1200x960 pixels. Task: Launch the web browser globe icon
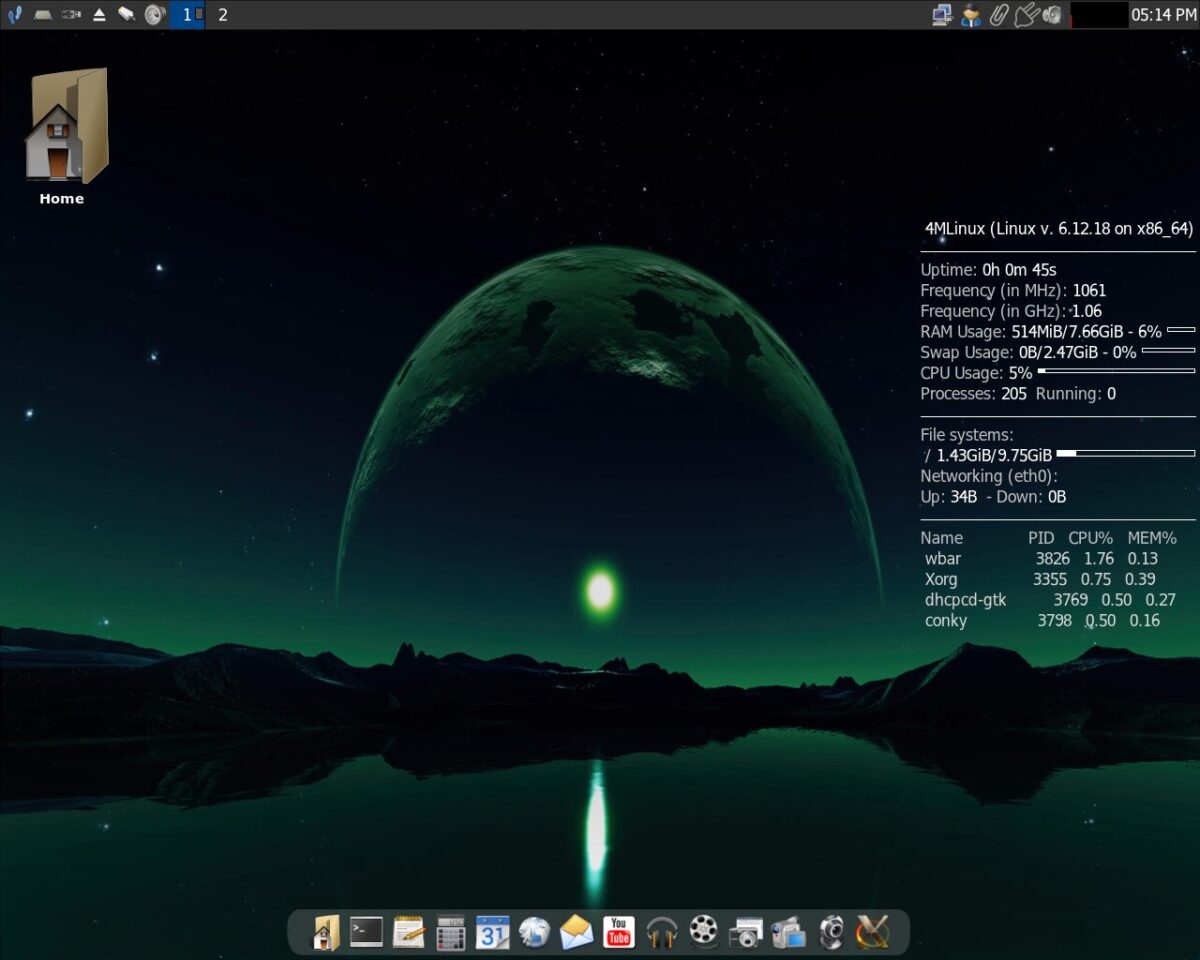533,932
